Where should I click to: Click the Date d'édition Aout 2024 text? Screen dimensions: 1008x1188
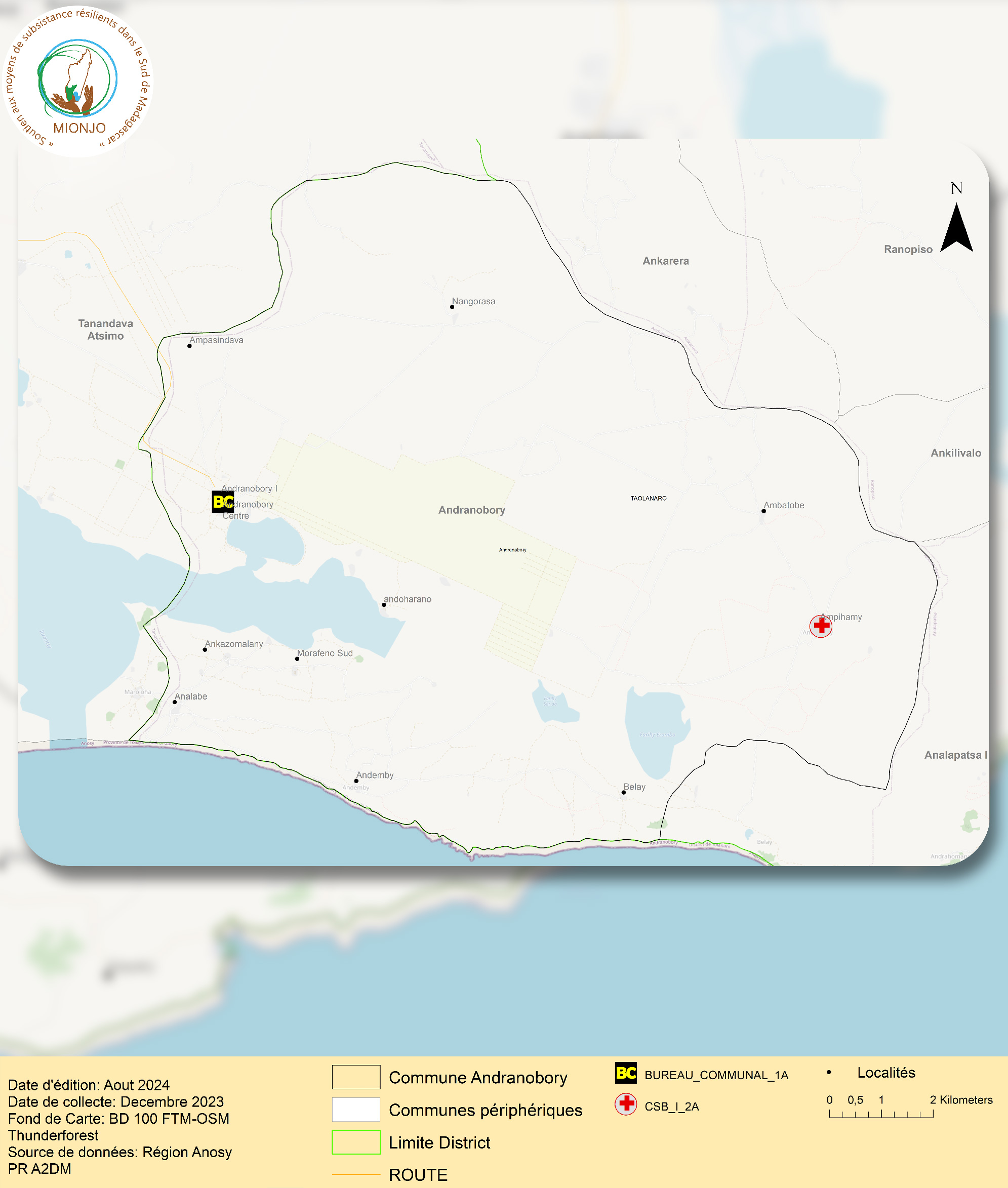tap(89, 1085)
